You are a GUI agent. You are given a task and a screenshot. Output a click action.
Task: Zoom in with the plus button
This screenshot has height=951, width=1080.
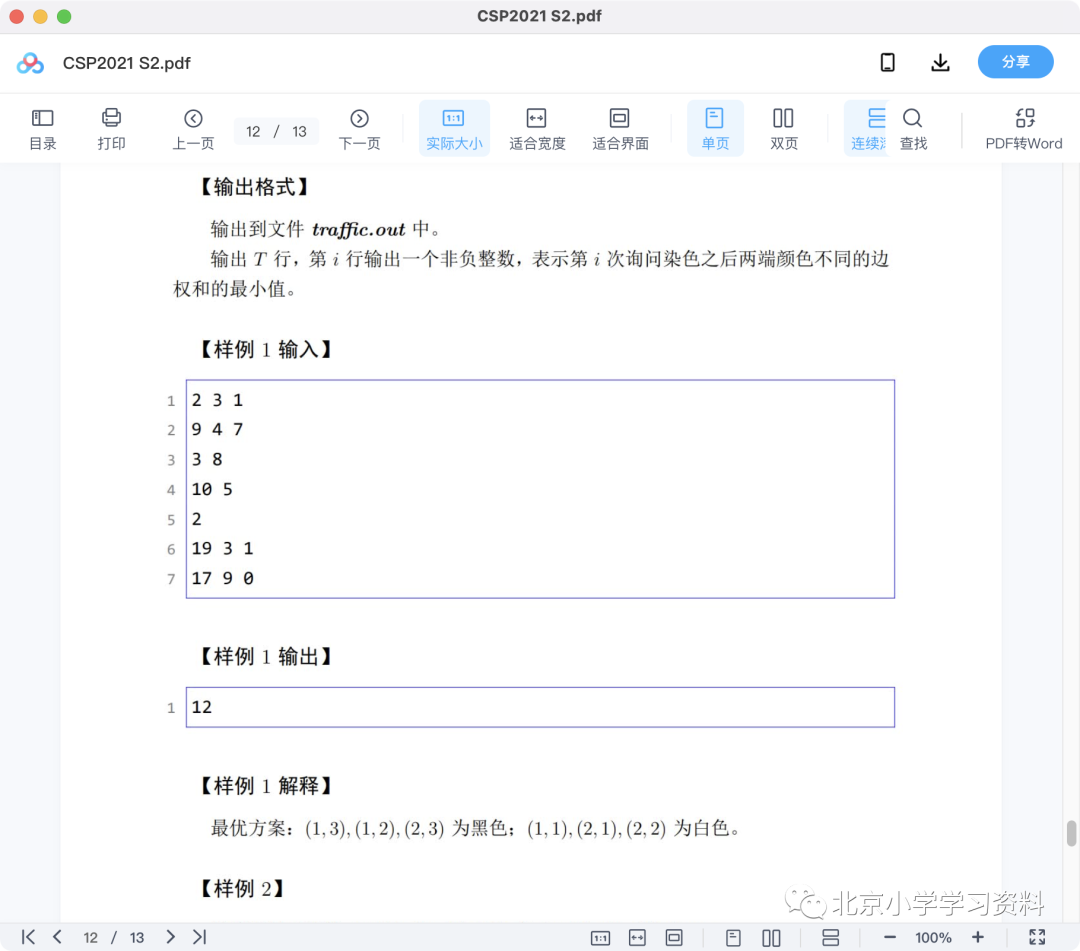[x=977, y=937]
